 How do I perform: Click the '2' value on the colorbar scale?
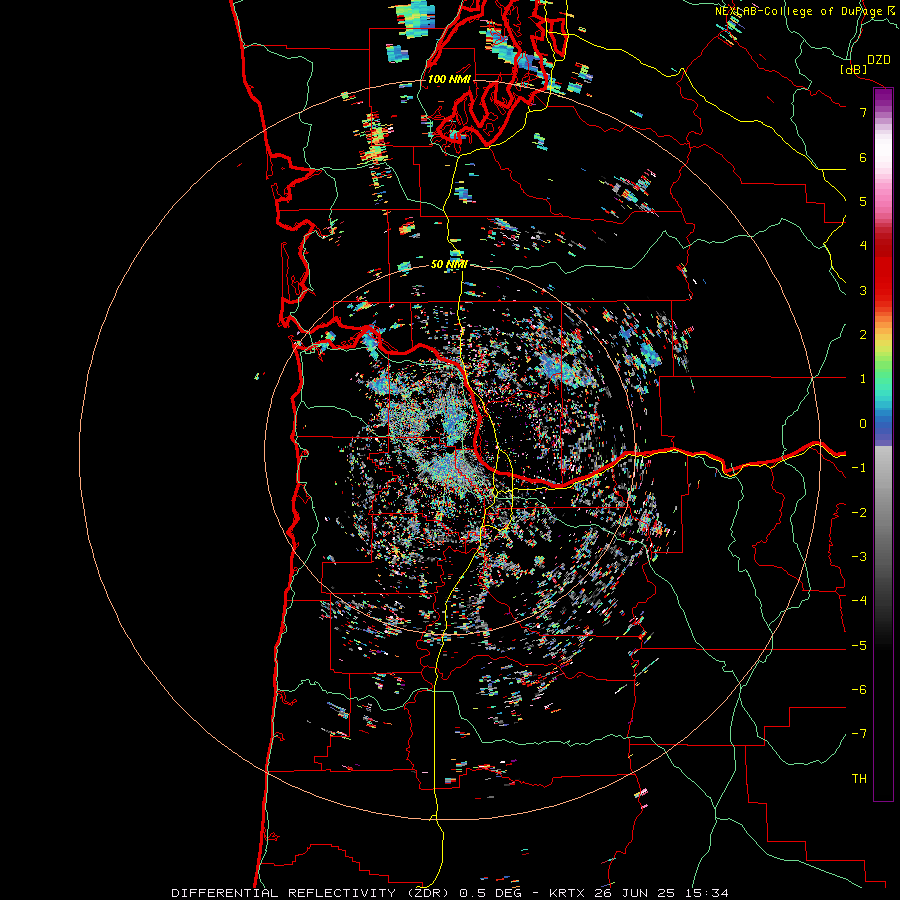tap(863, 335)
